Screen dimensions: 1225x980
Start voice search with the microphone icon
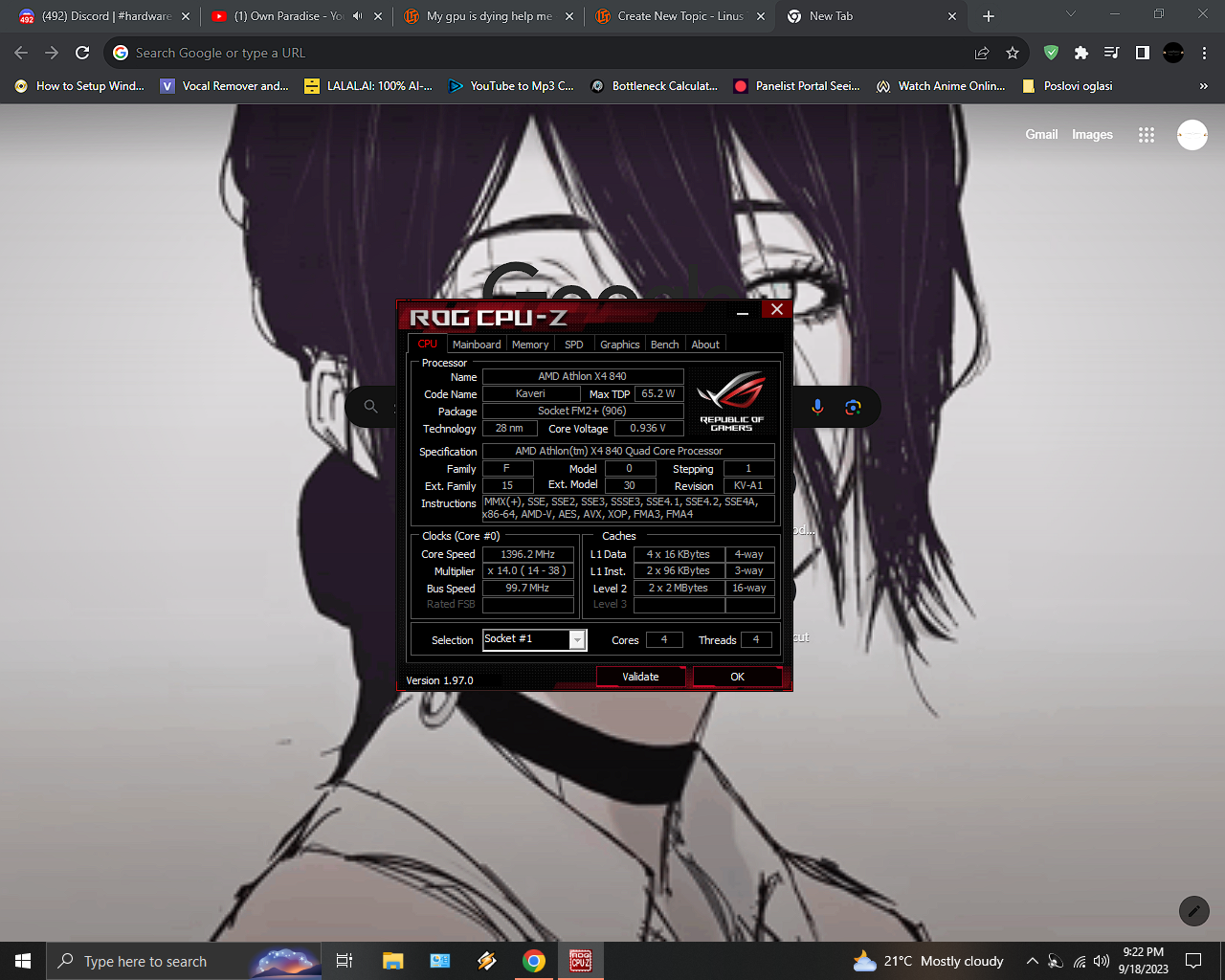(x=817, y=407)
